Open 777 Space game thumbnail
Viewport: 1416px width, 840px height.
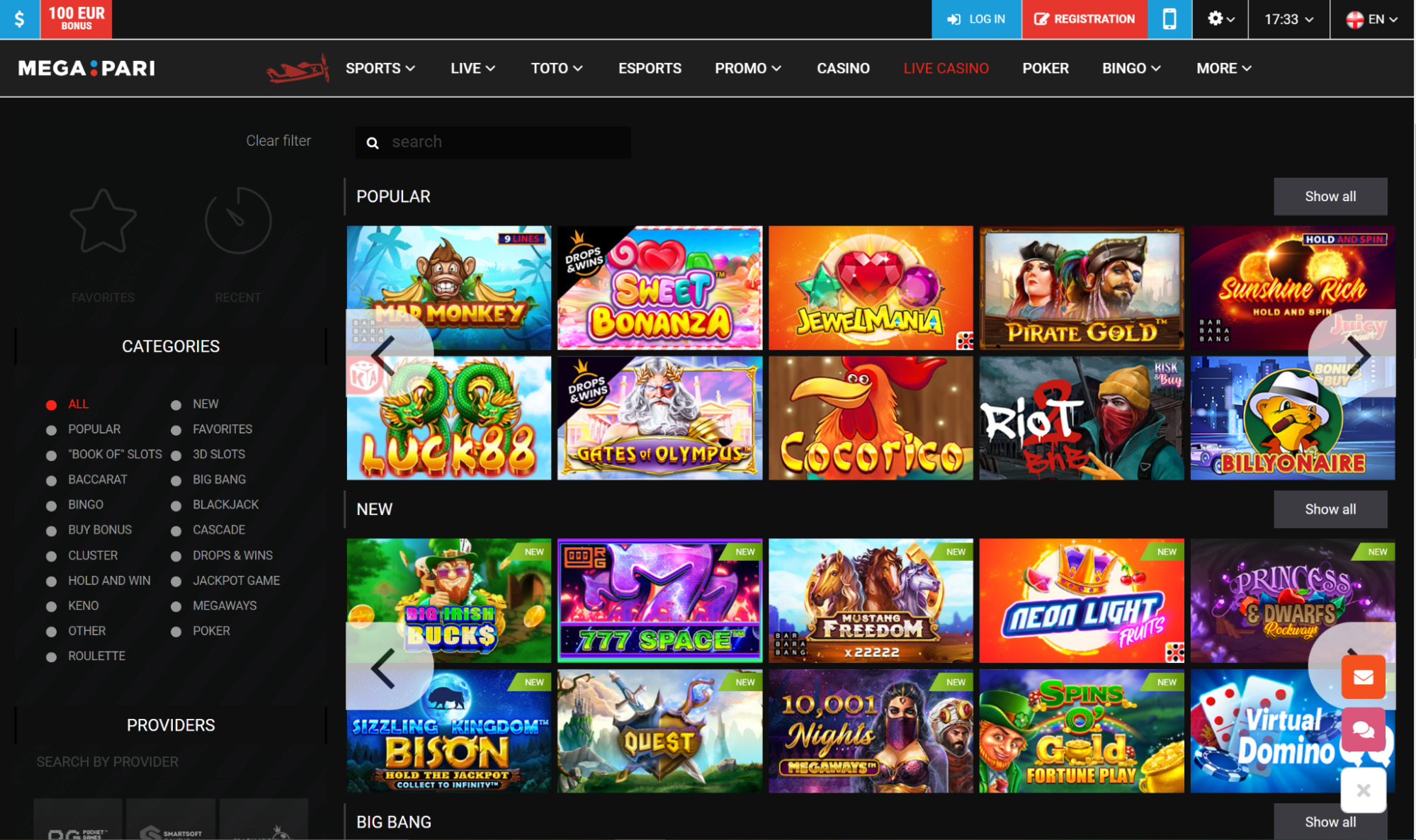tap(659, 601)
